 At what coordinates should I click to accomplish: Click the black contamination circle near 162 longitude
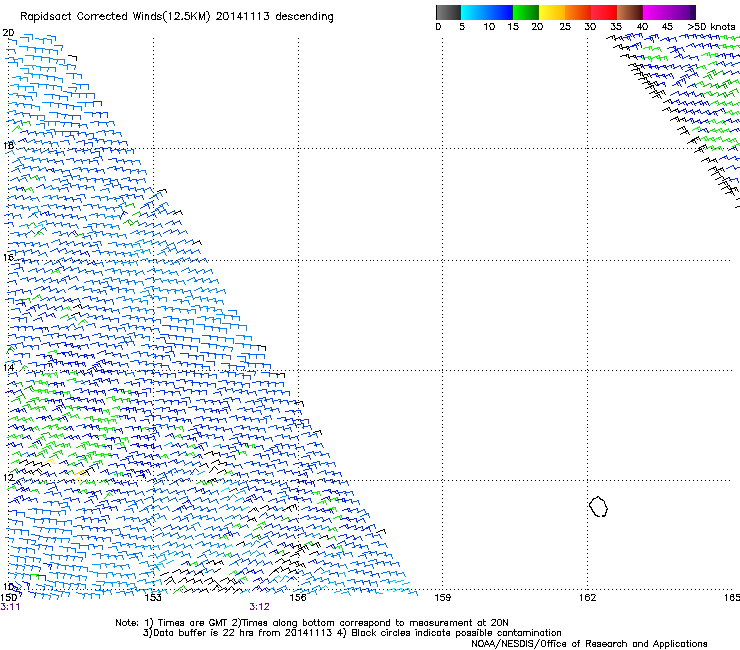[598, 506]
